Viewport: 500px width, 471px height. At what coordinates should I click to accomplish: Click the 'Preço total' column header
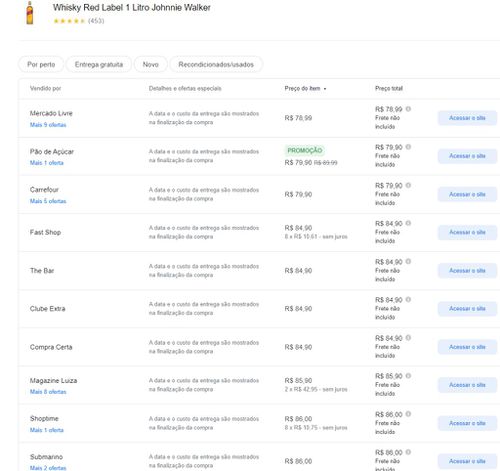pos(389,88)
